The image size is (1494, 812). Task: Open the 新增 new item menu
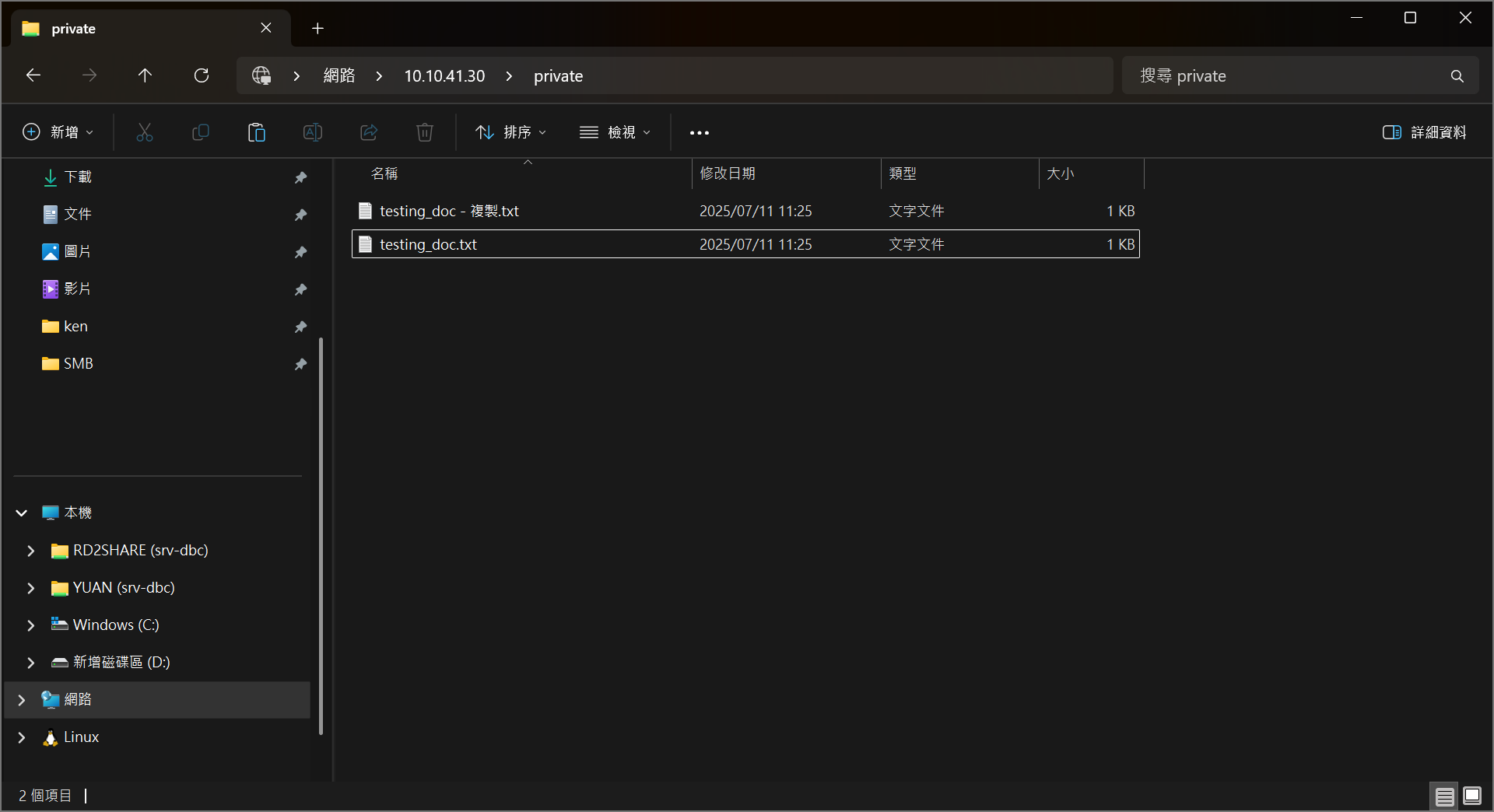[x=58, y=132]
